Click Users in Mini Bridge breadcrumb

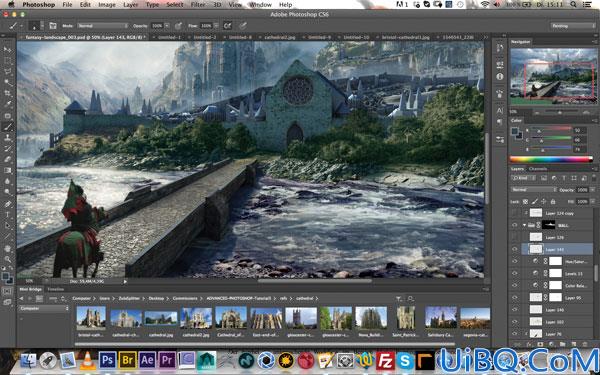104,298
